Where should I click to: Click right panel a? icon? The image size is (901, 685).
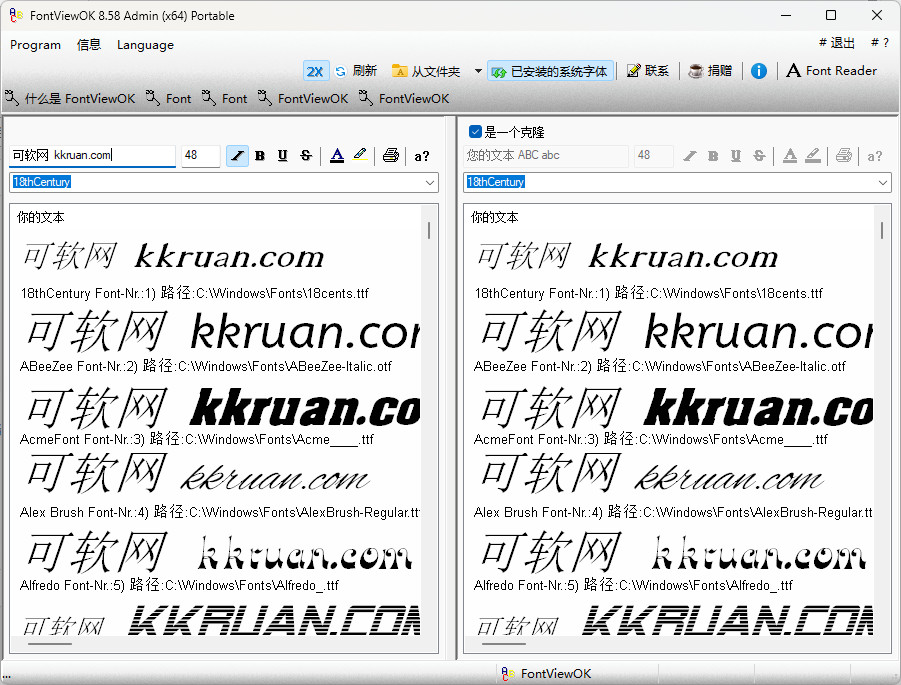(x=875, y=156)
